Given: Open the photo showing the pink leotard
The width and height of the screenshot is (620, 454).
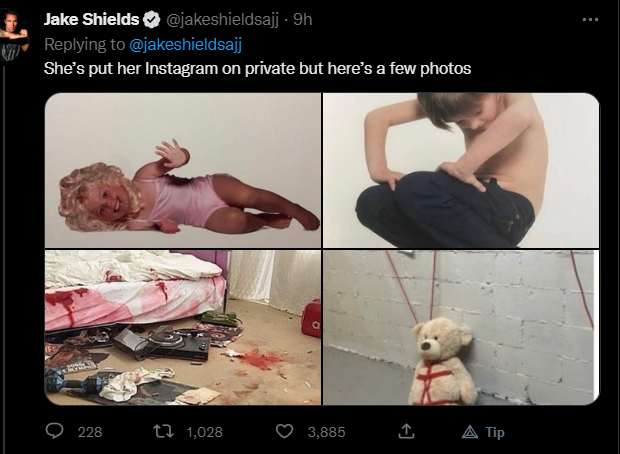Looking at the screenshot, I should tap(183, 170).
